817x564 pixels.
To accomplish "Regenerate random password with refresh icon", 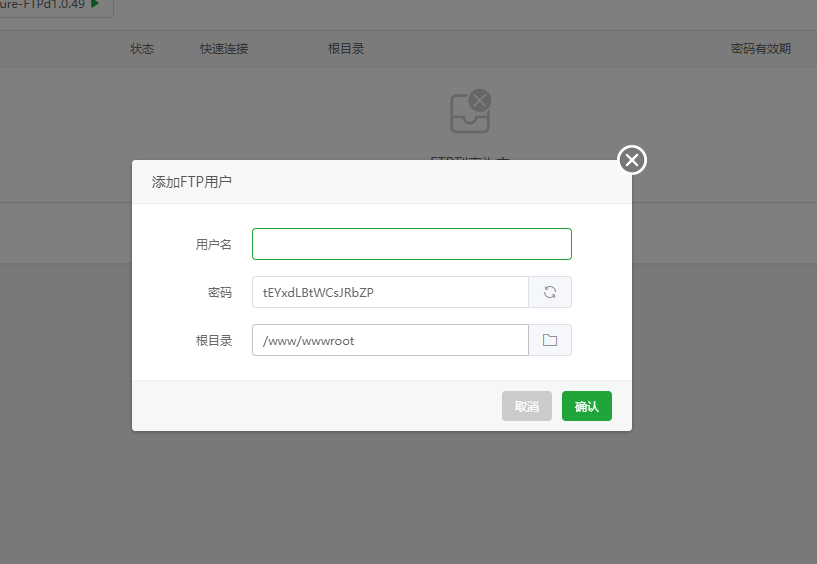I will click(550, 292).
